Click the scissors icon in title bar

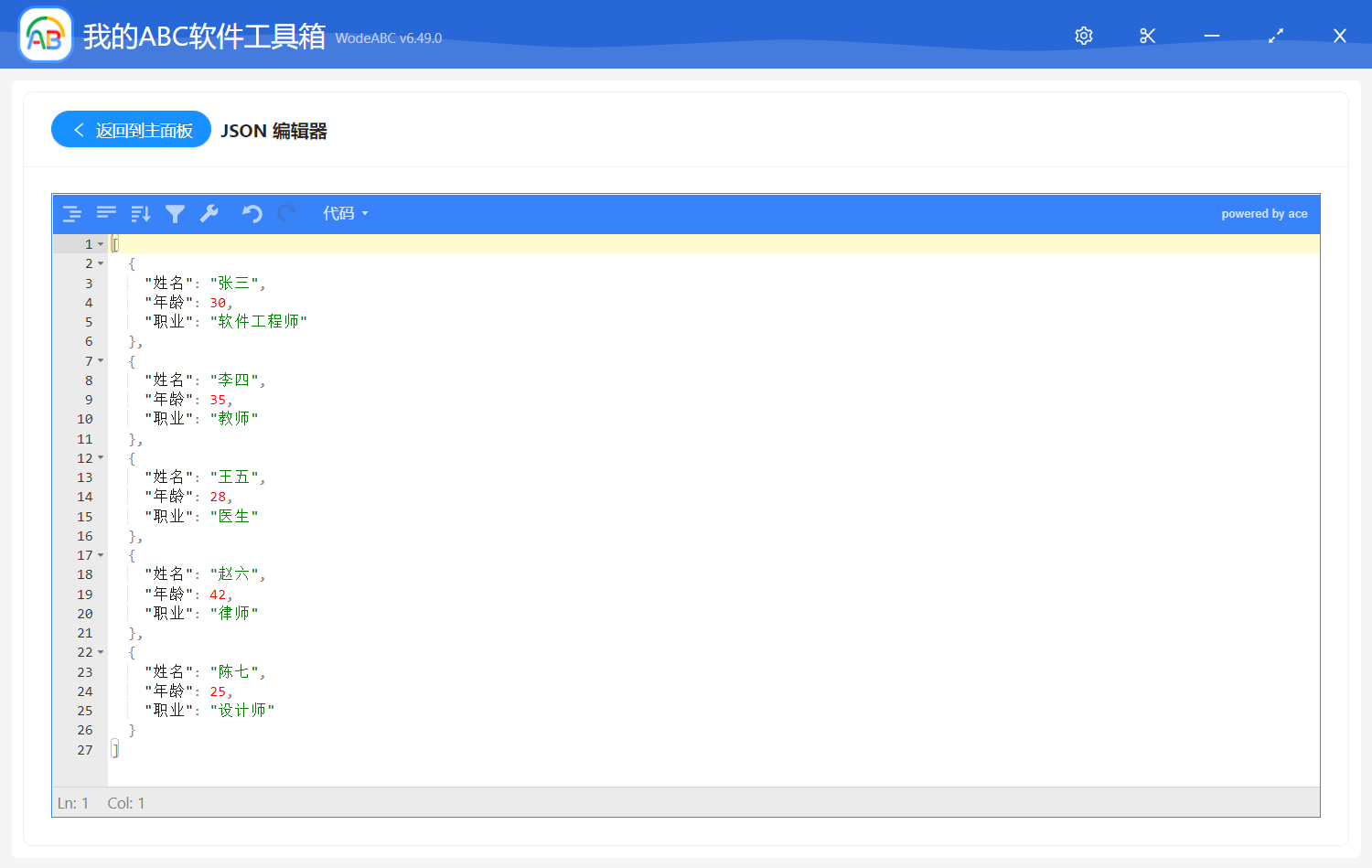[x=1148, y=36]
